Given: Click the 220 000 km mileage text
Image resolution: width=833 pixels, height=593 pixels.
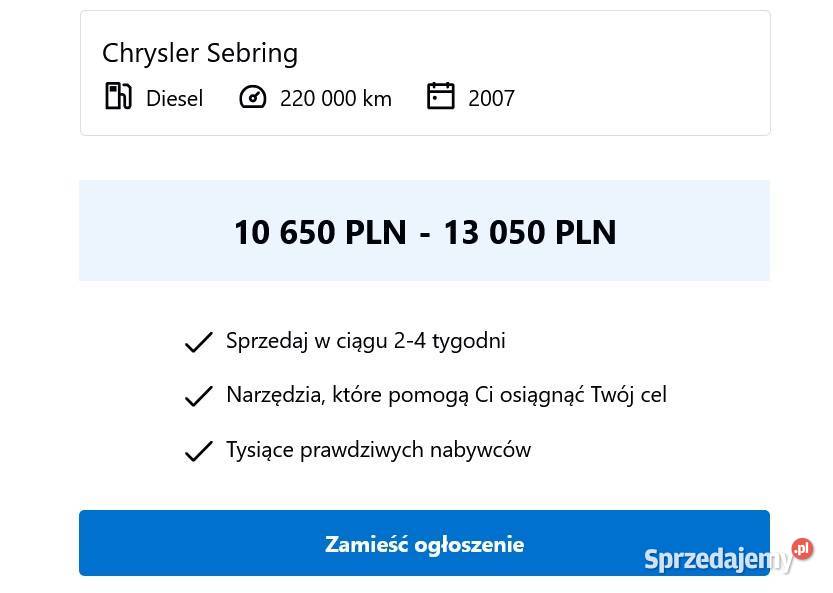Looking at the screenshot, I should [336, 98].
